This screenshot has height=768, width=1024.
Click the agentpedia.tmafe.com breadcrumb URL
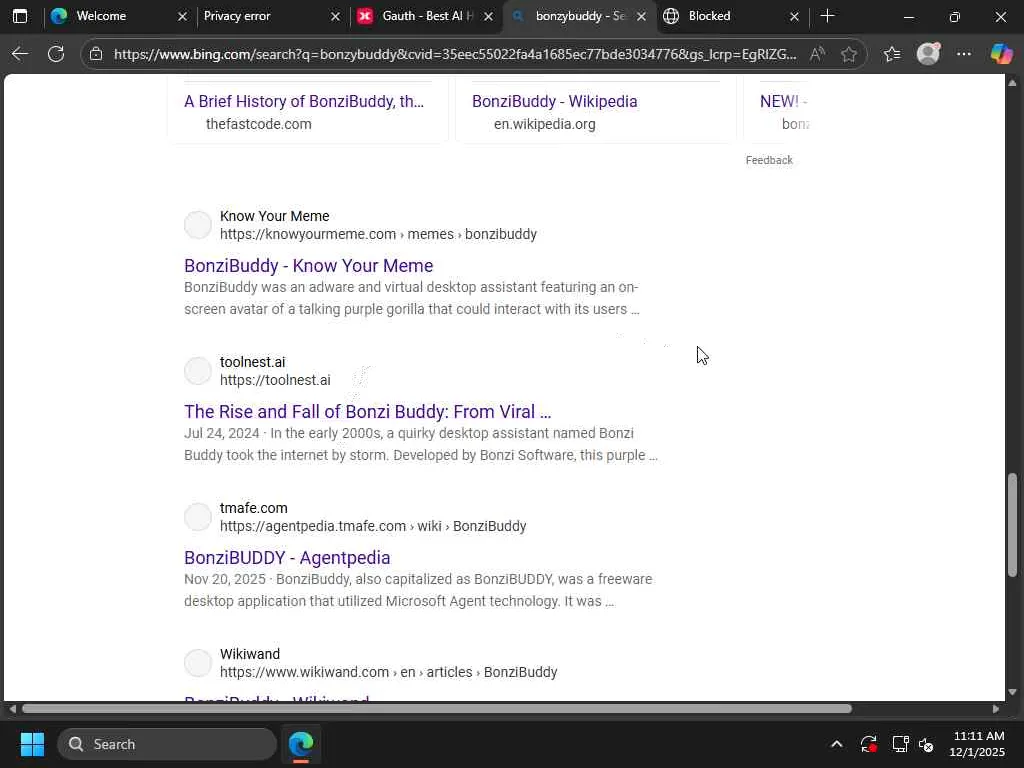pos(373,526)
